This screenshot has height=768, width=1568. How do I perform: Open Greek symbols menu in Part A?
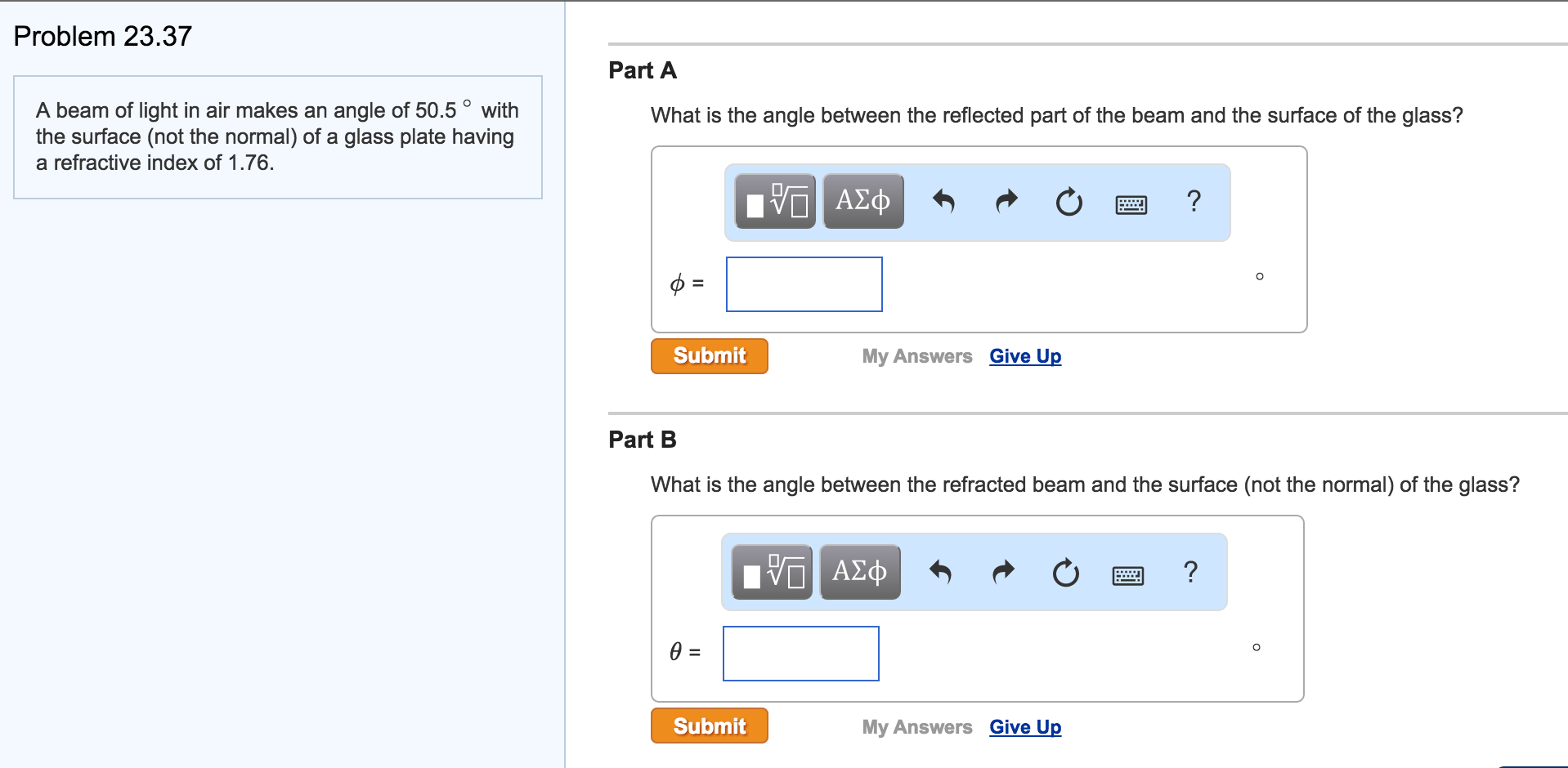[x=863, y=201]
